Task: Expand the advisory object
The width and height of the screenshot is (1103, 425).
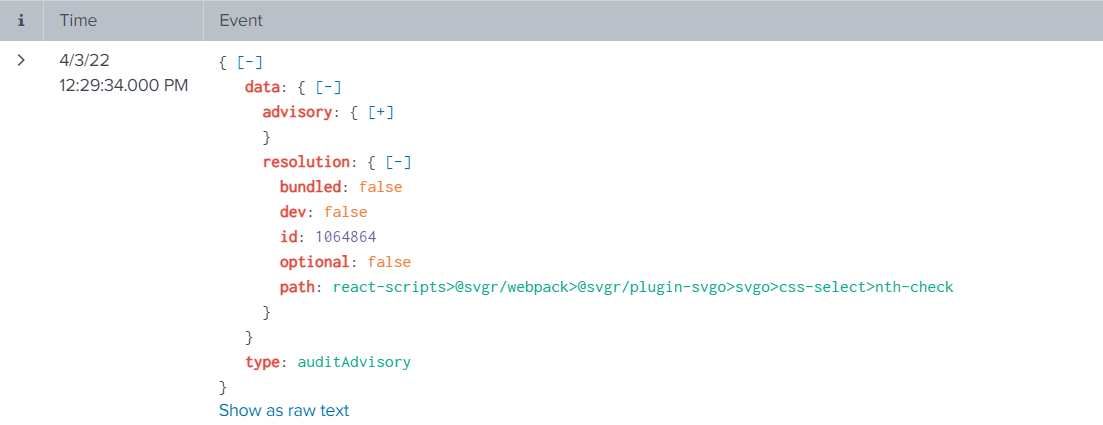Action: [x=381, y=112]
